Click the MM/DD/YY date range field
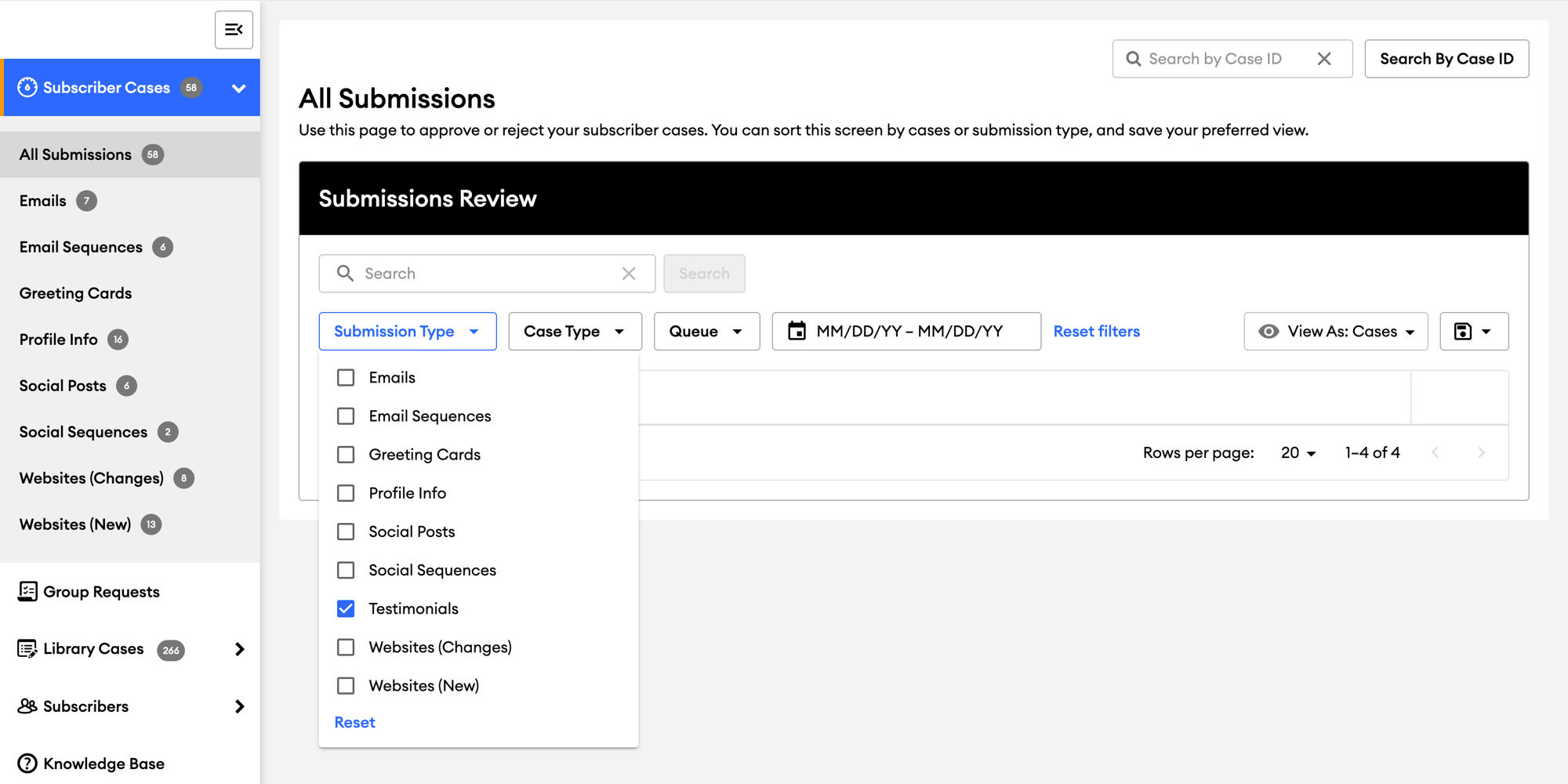 pyautogui.click(x=906, y=331)
